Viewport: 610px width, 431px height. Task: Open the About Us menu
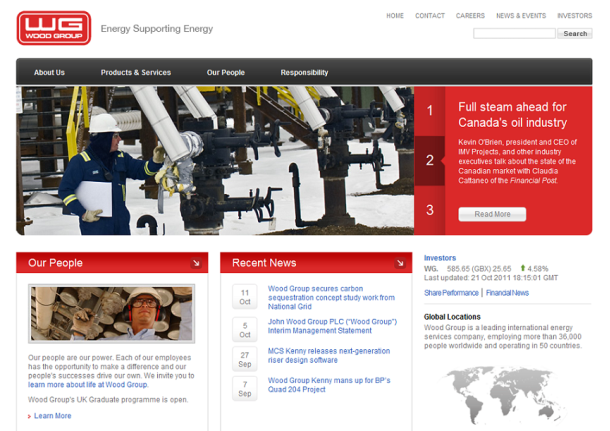coord(49,72)
